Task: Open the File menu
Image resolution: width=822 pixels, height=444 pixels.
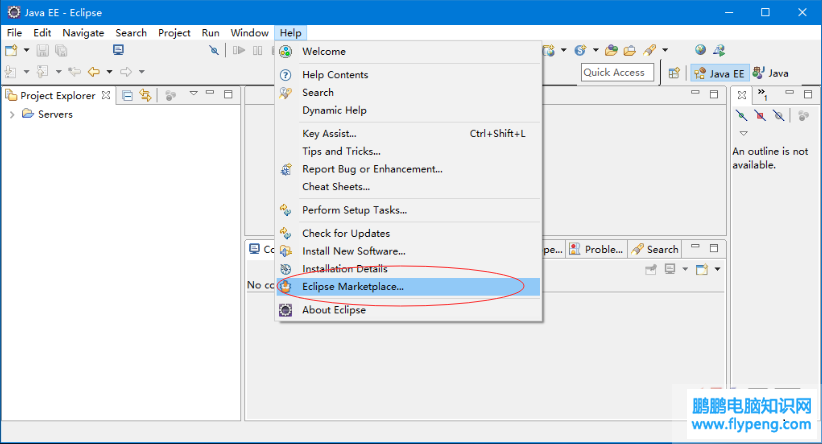Action: 14,33
